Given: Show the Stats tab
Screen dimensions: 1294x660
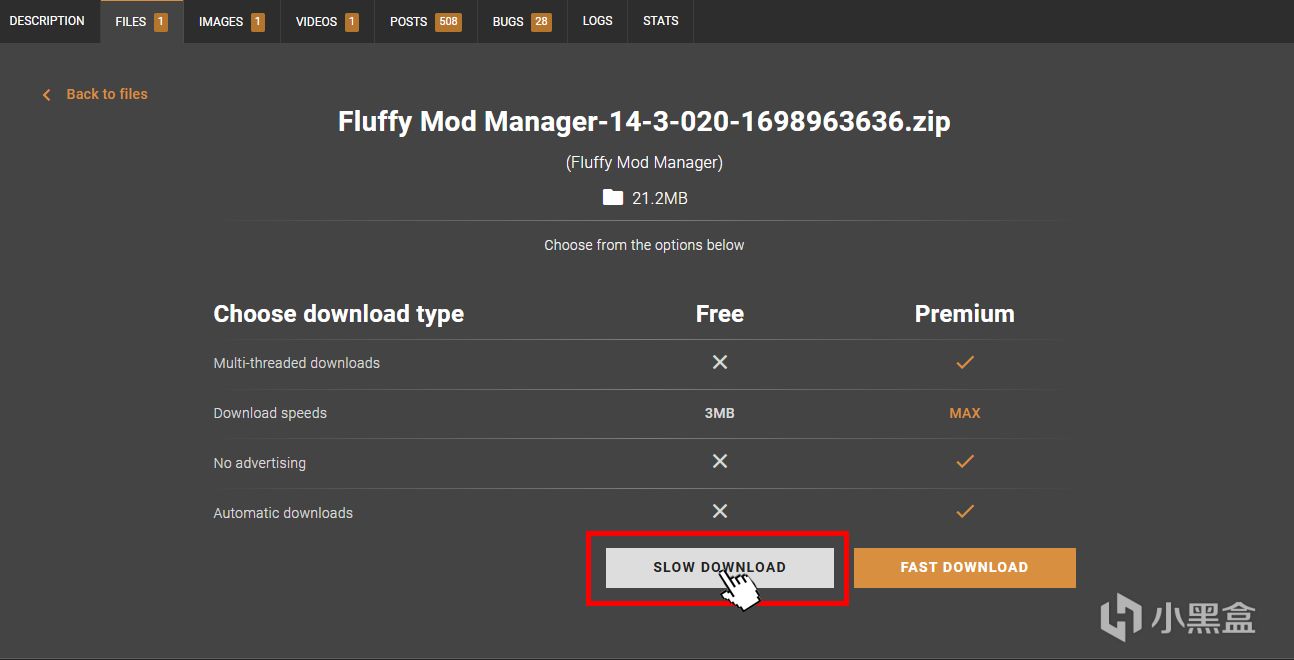Looking at the screenshot, I should coord(661,21).
